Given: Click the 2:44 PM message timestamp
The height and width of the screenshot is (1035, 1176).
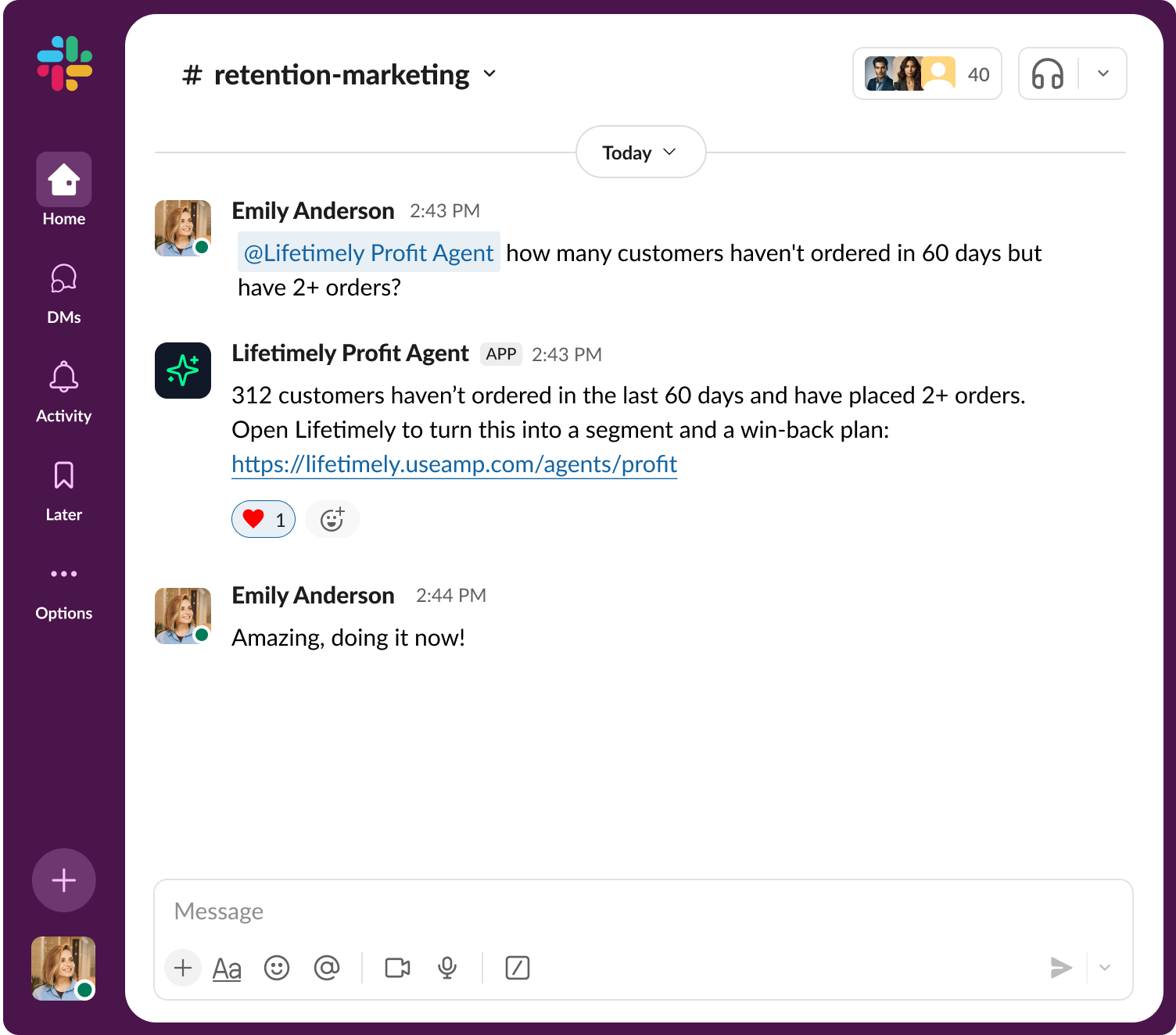Looking at the screenshot, I should pos(451,596).
